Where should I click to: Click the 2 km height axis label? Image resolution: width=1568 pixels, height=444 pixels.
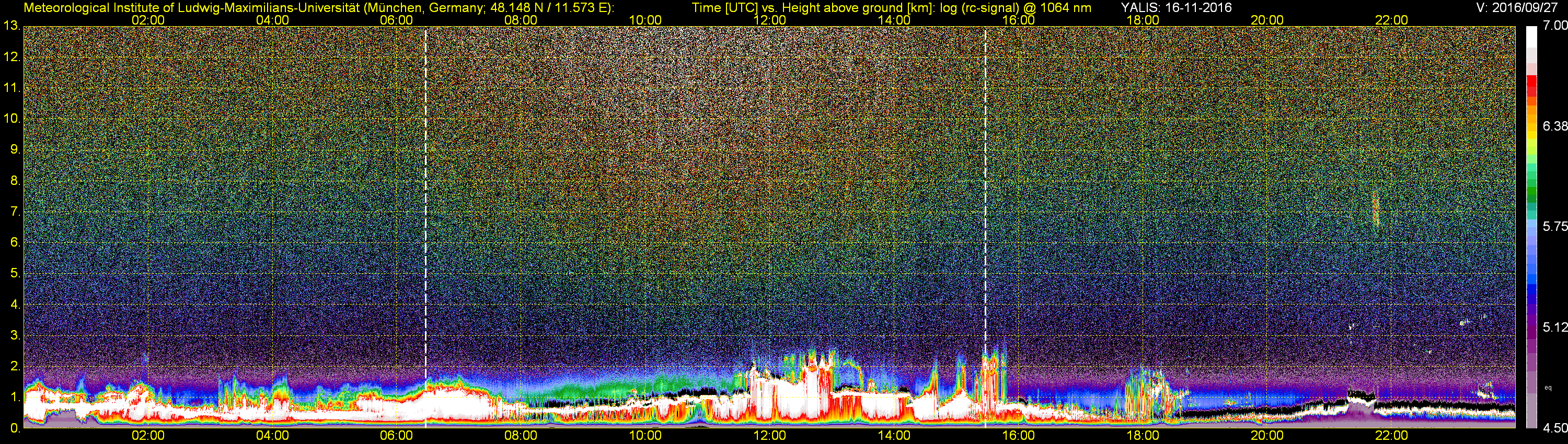click(x=15, y=366)
